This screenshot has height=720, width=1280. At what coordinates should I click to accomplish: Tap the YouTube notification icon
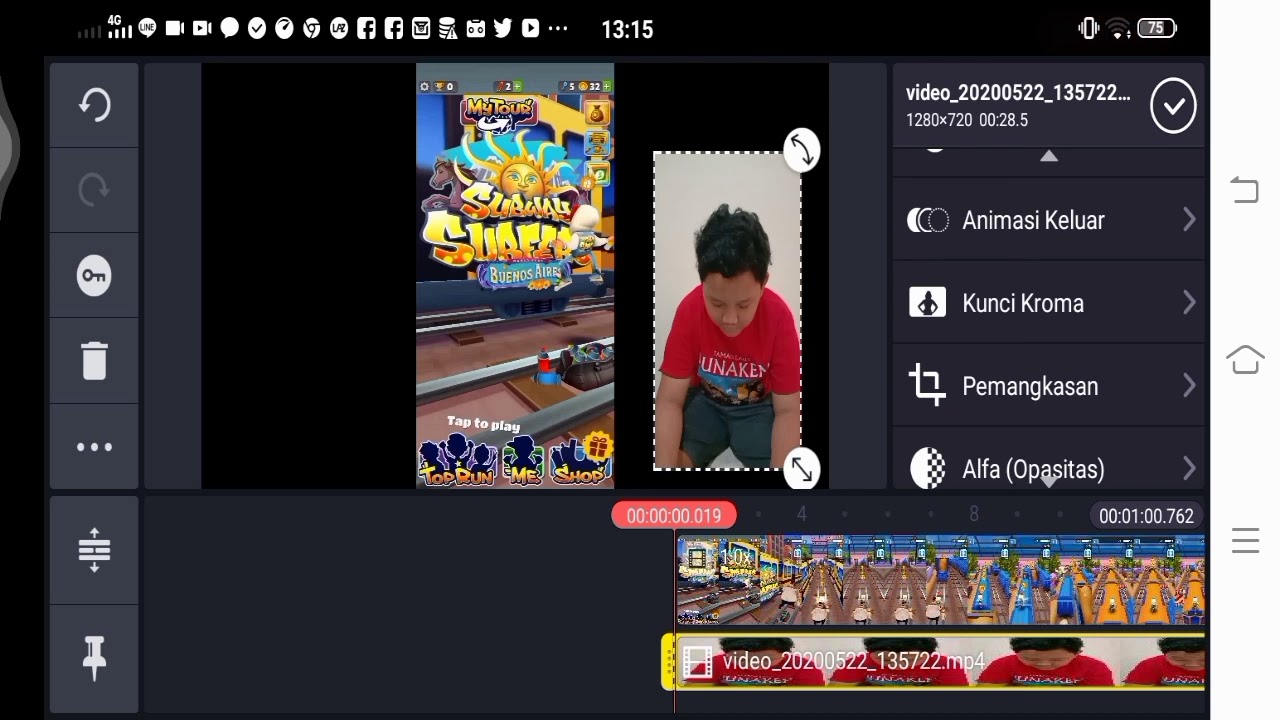531,29
